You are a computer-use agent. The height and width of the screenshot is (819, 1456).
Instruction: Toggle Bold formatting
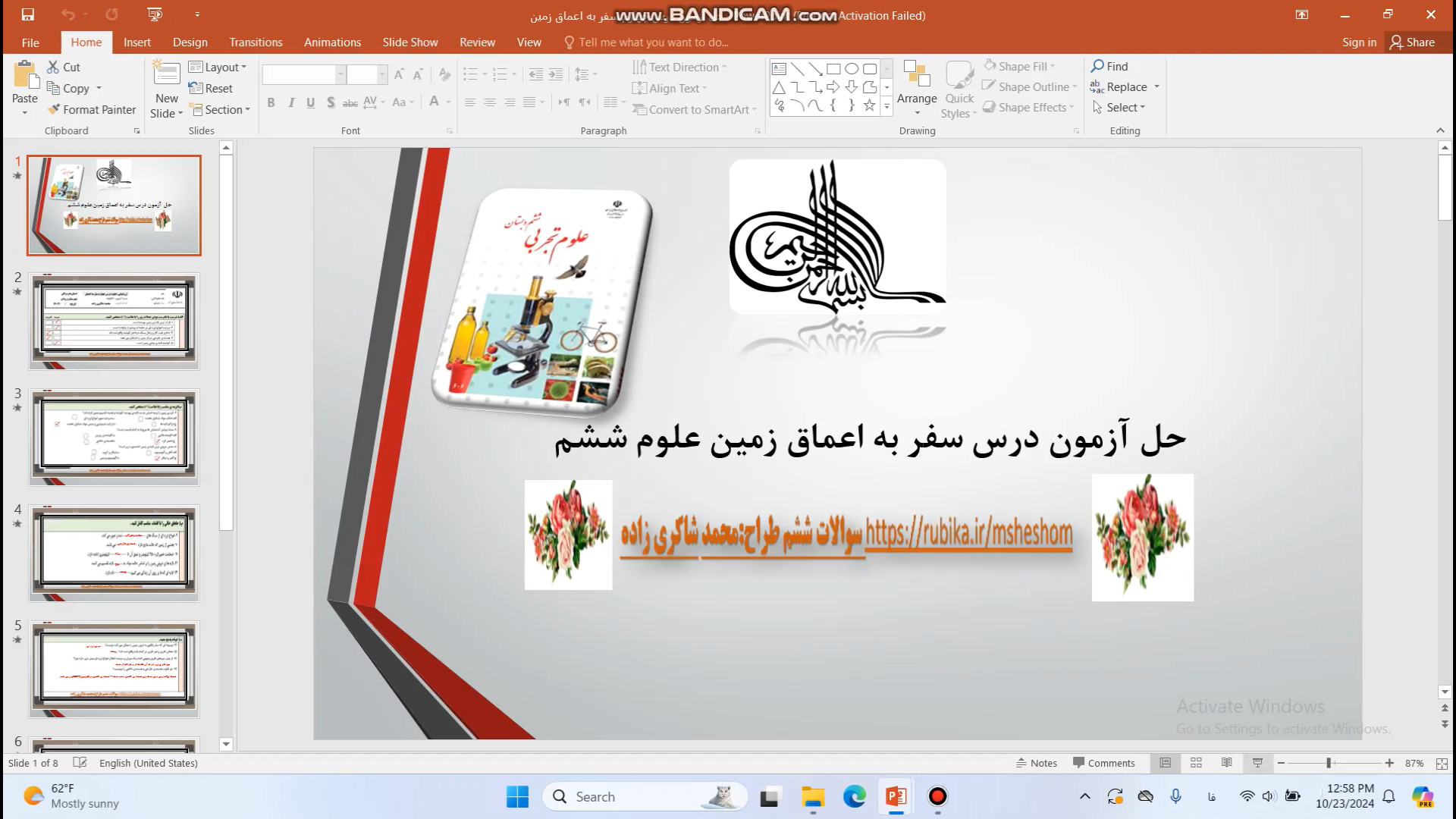pyautogui.click(x=271, y=102)
